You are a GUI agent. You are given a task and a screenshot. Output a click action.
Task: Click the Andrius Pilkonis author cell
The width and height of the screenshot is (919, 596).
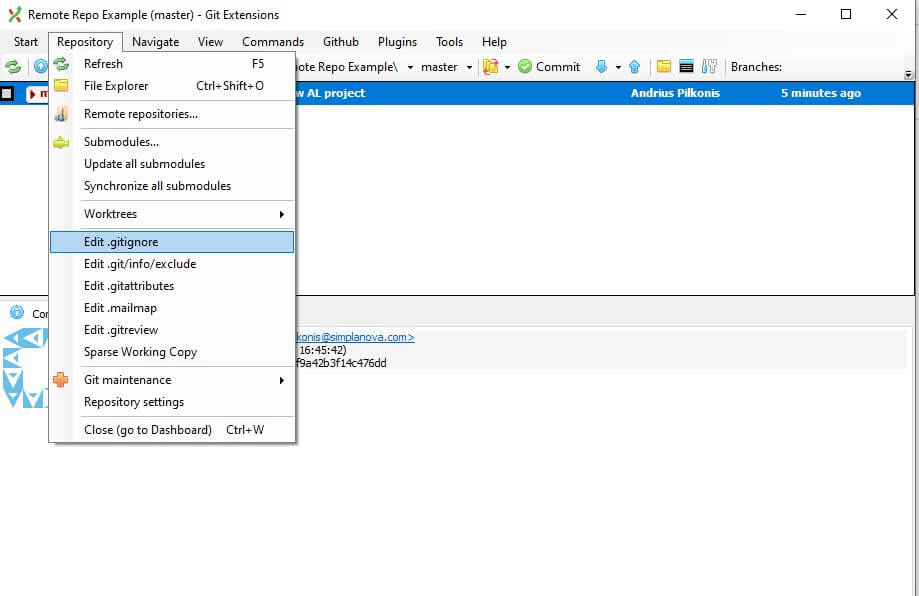coord(675,93)
